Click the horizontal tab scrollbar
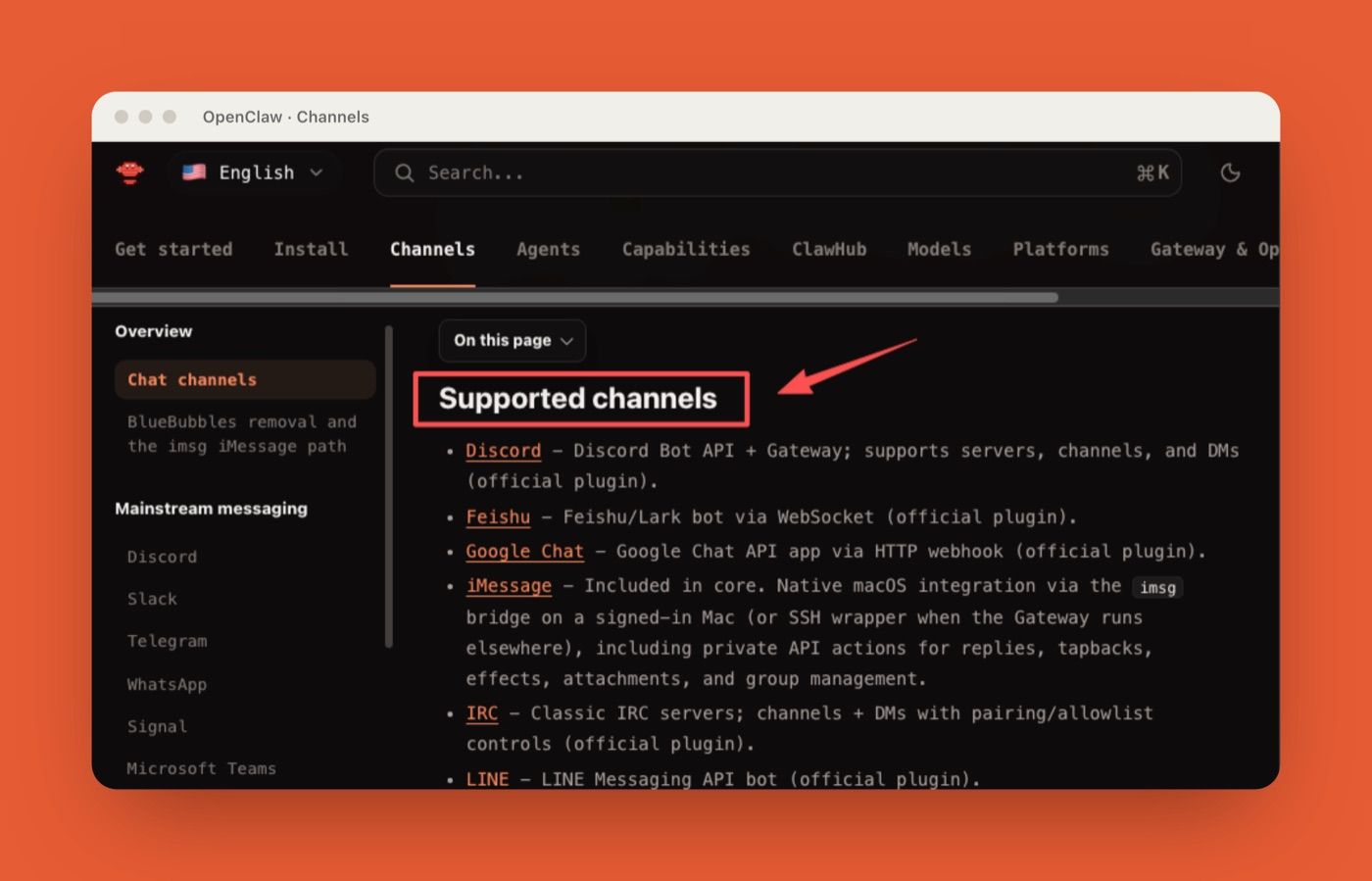 tap(575, 297)
